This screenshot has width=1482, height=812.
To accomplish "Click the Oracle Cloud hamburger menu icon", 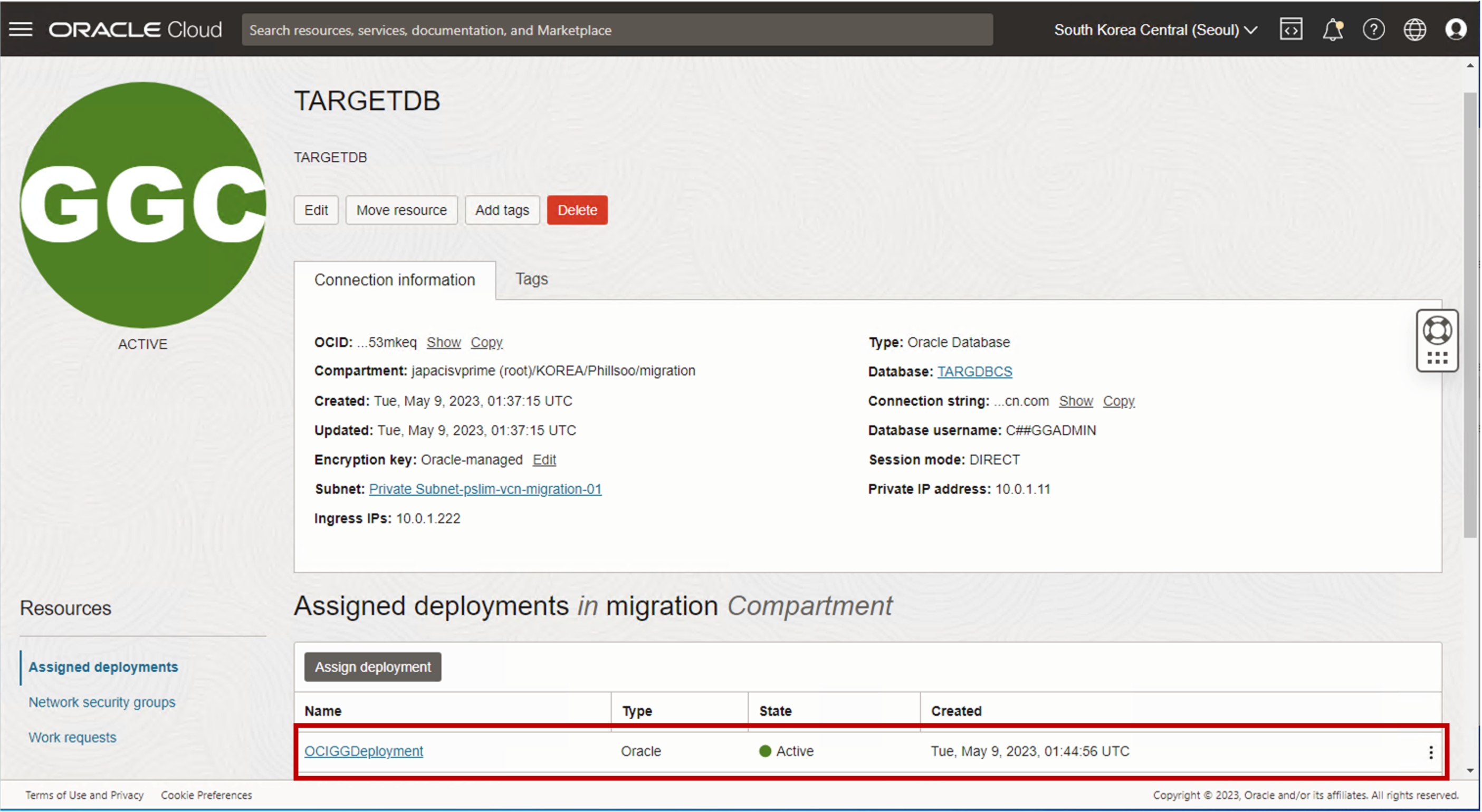I will point(20,29).
